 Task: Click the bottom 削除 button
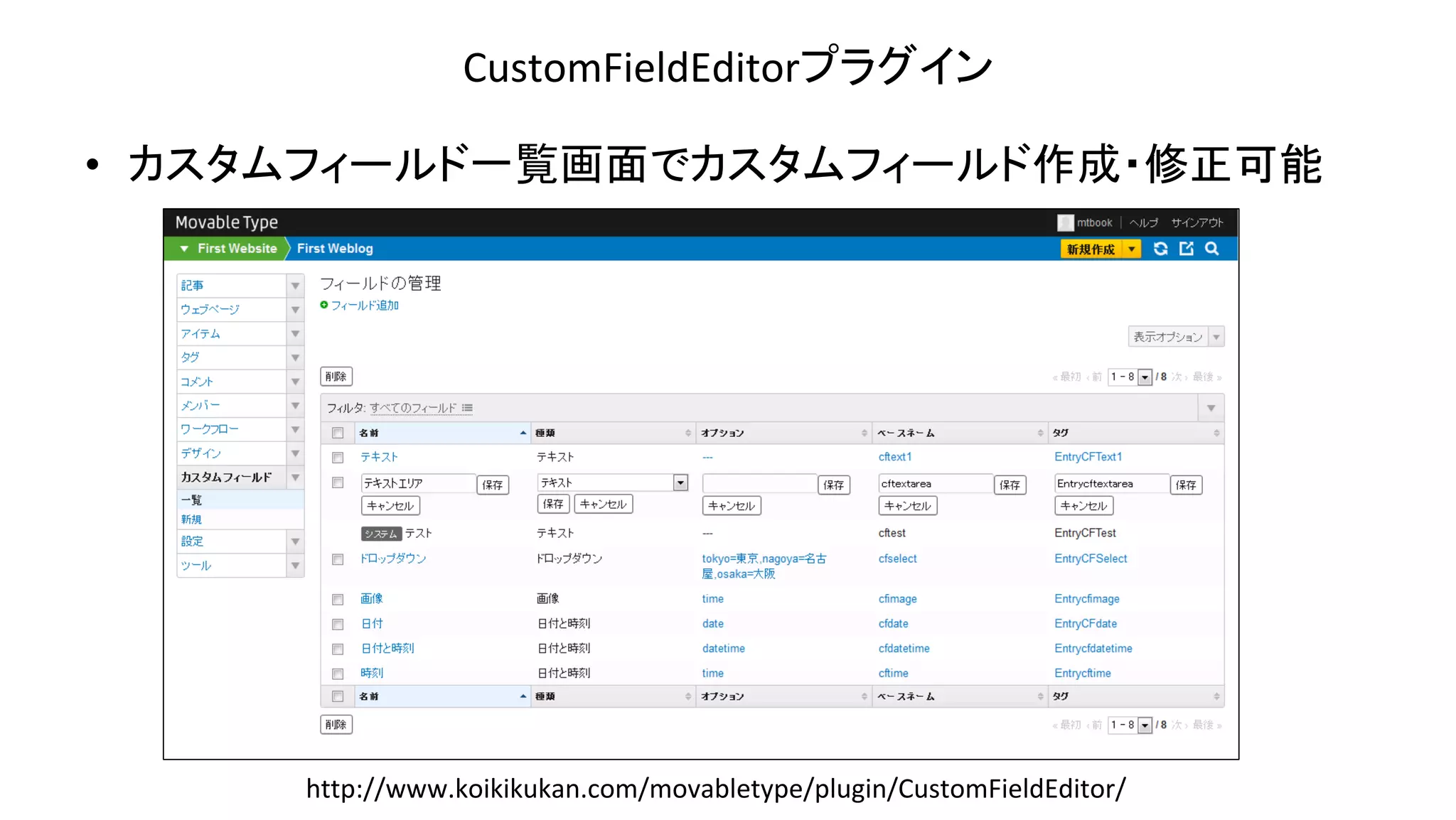click(336, 725)
